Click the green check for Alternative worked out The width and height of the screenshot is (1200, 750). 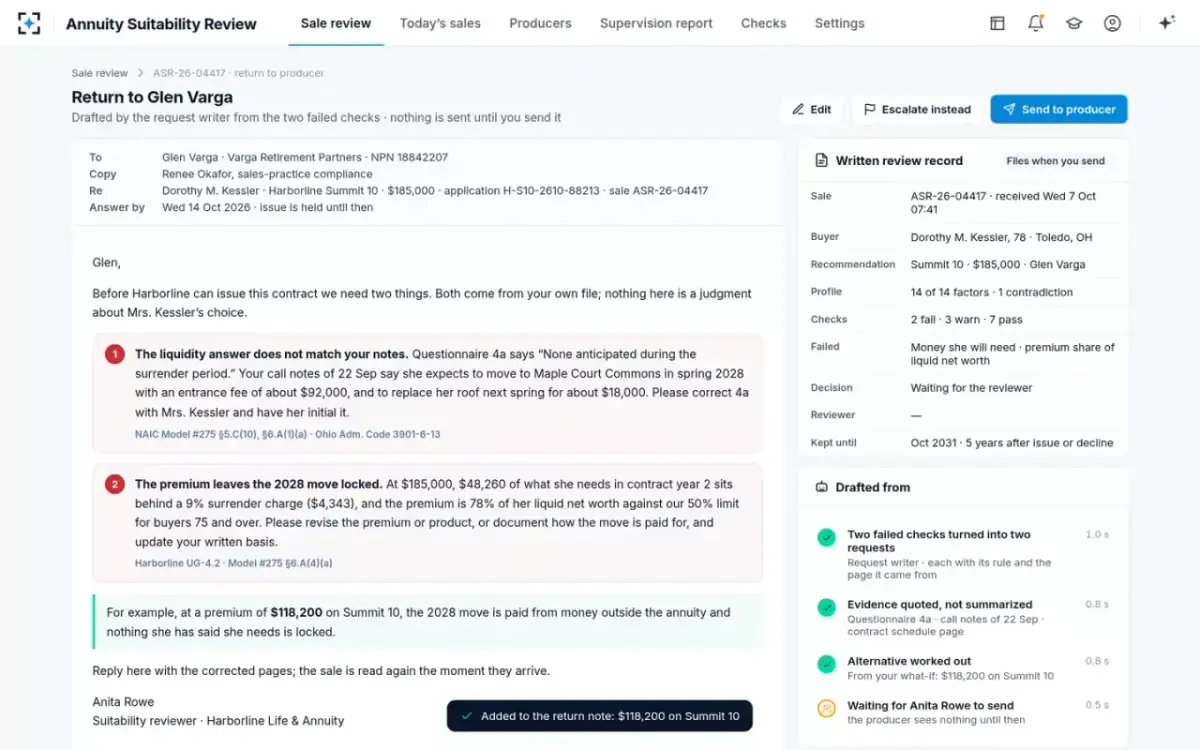(826, 664)
